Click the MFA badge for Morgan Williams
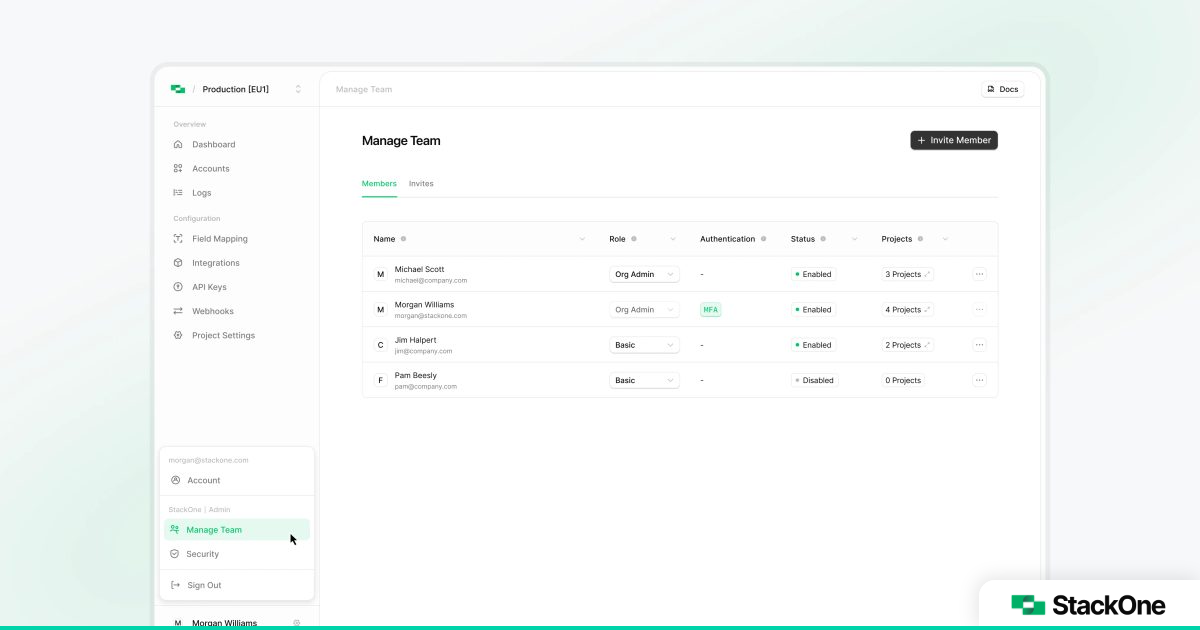This screenshot has height=630, width=1200. (711, 310)
